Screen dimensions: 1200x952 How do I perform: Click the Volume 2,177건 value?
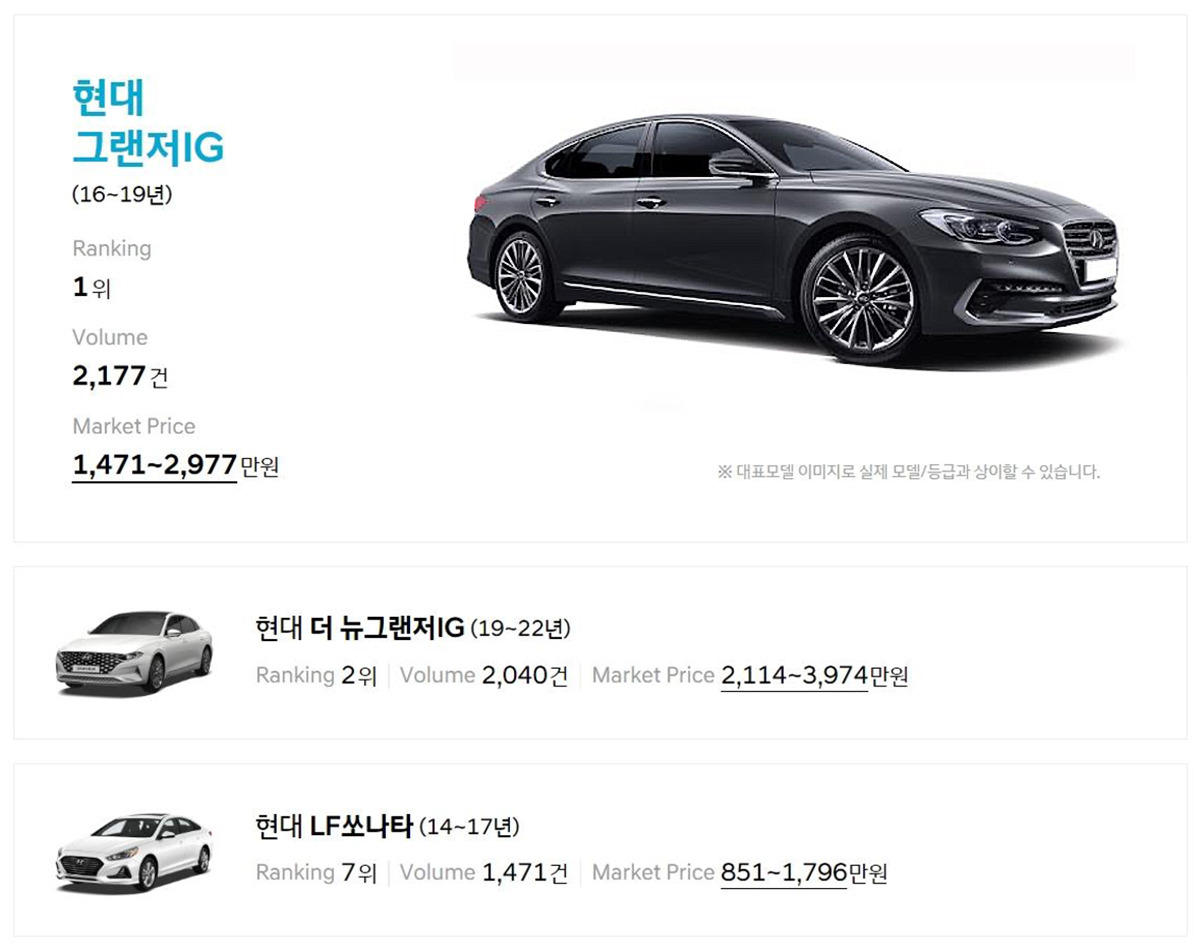pos(120,377)
